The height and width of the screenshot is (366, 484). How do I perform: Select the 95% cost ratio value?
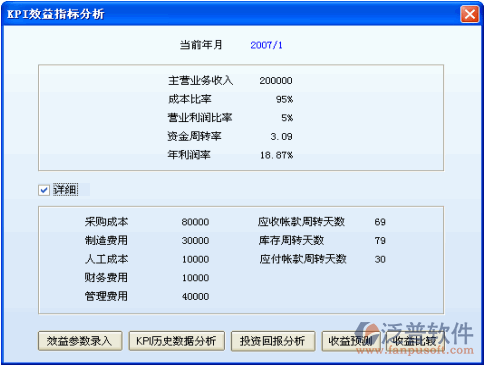coord(284,99)
